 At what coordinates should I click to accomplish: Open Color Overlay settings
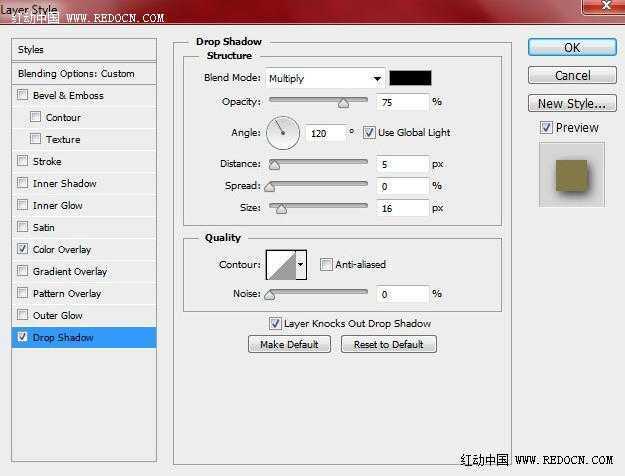pyautogui.click(x=62, y=250)
